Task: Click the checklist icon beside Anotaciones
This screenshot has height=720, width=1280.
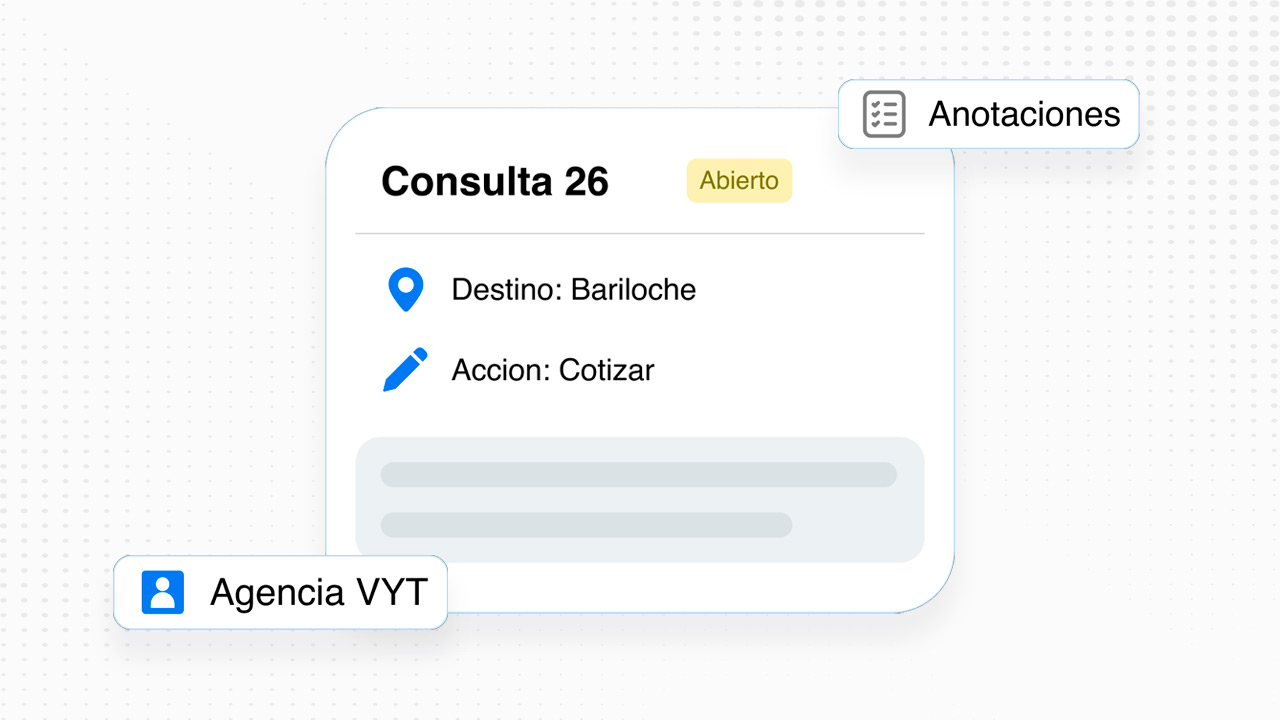Action: pyautogui.click(x=884, y=114)
